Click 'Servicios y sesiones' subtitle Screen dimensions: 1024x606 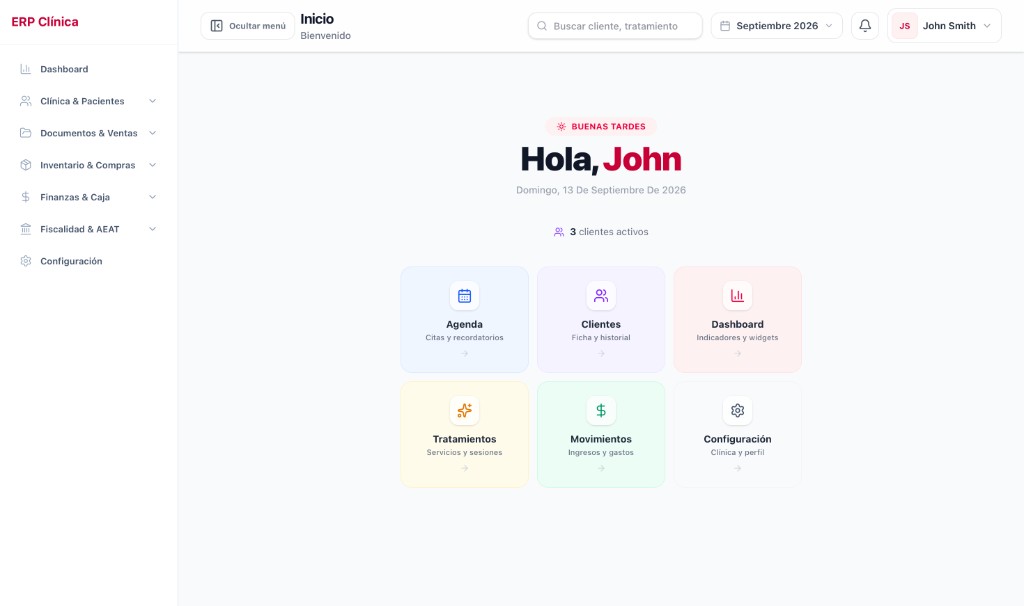pyautogui.click(x=464, y=453)
